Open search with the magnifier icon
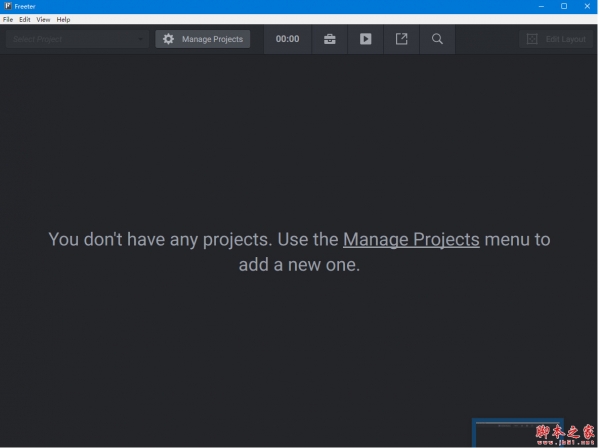 pos(437,39)
